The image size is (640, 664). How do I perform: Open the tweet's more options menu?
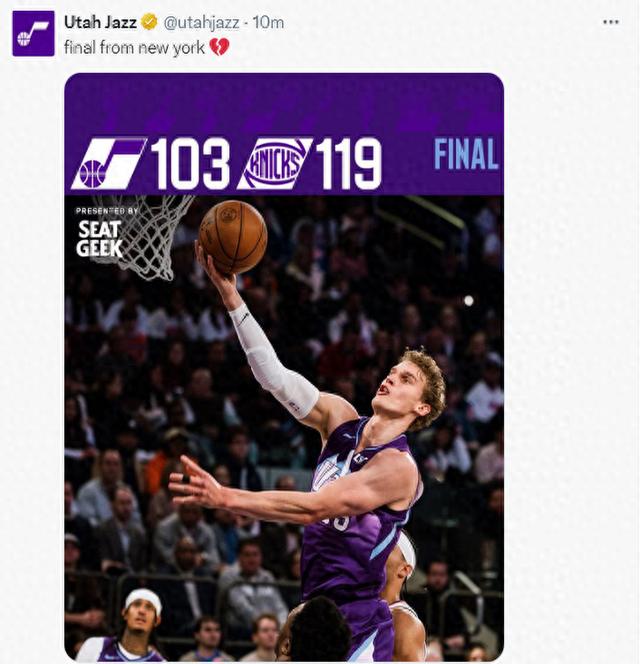(x=610, y=22)
